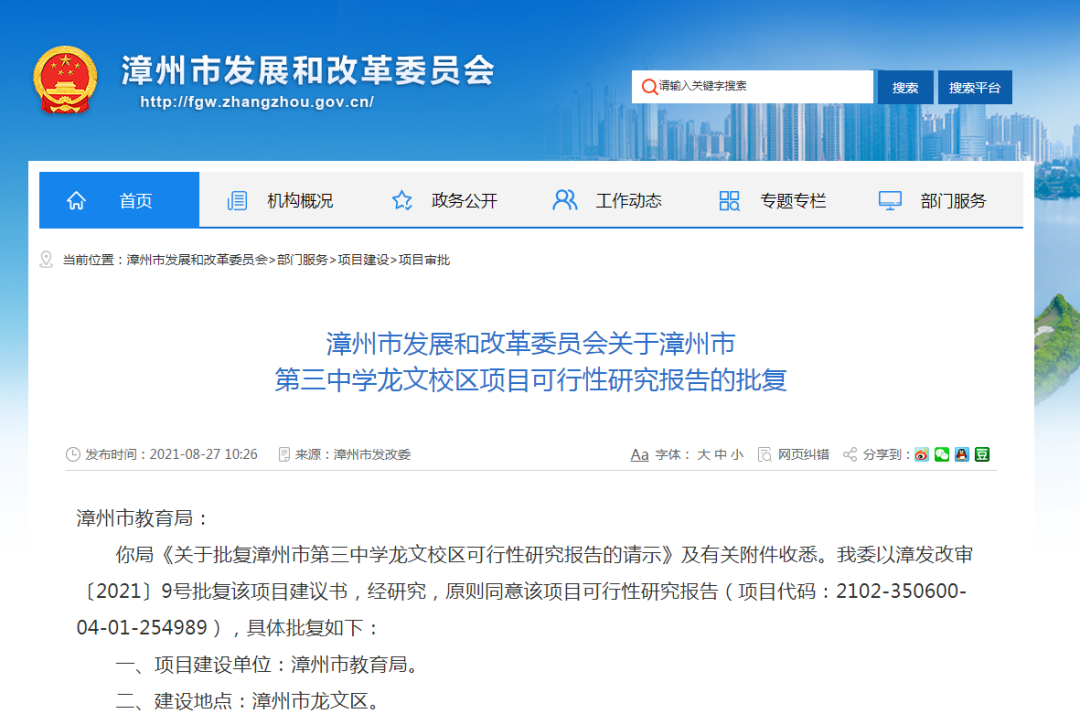This screenshot has width=1080, height=714.
Task: Click the 网页纠错 page correction icon
Action: tap(765, 454)
